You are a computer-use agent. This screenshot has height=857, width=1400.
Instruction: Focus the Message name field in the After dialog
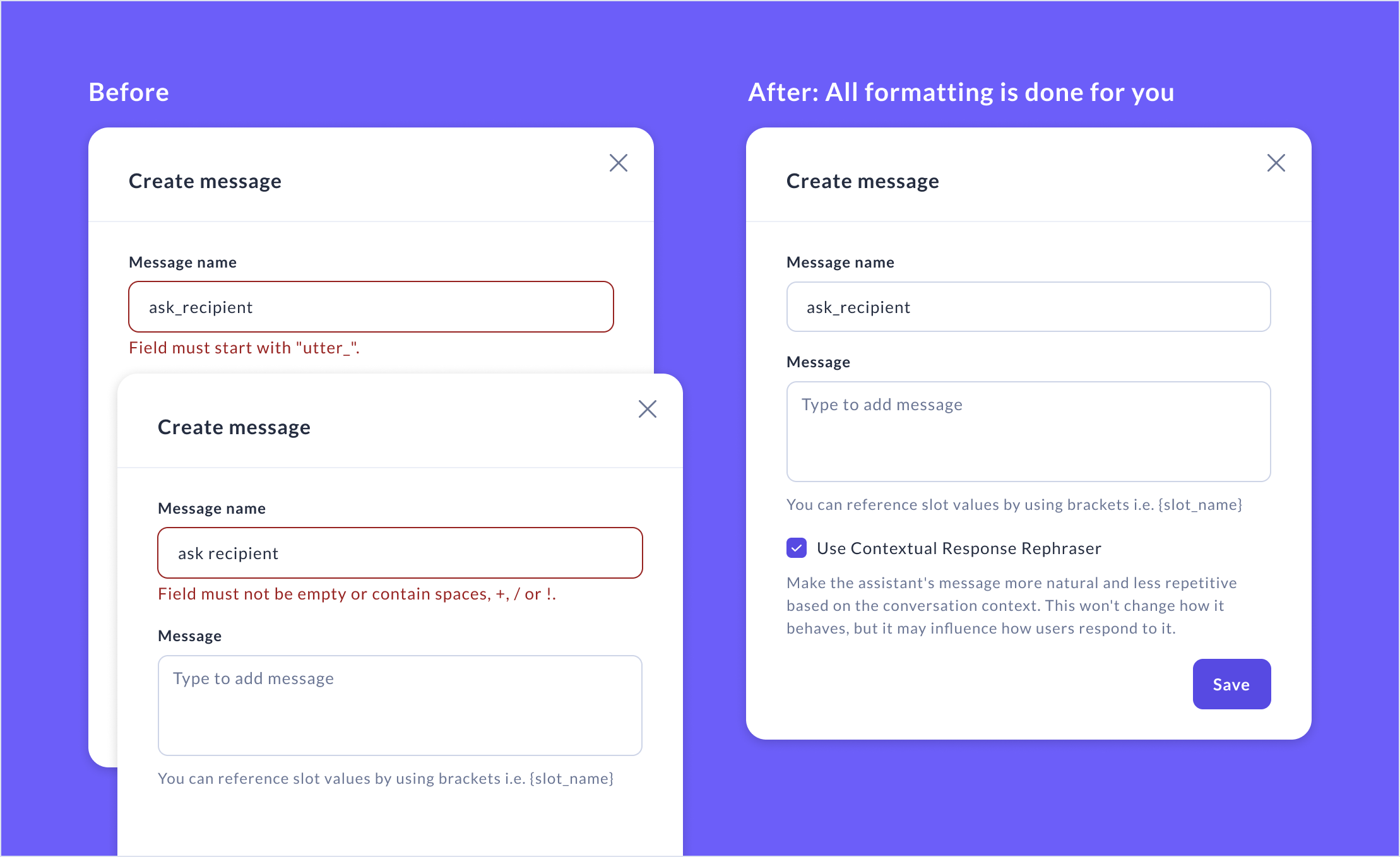tap(1028, 307)
